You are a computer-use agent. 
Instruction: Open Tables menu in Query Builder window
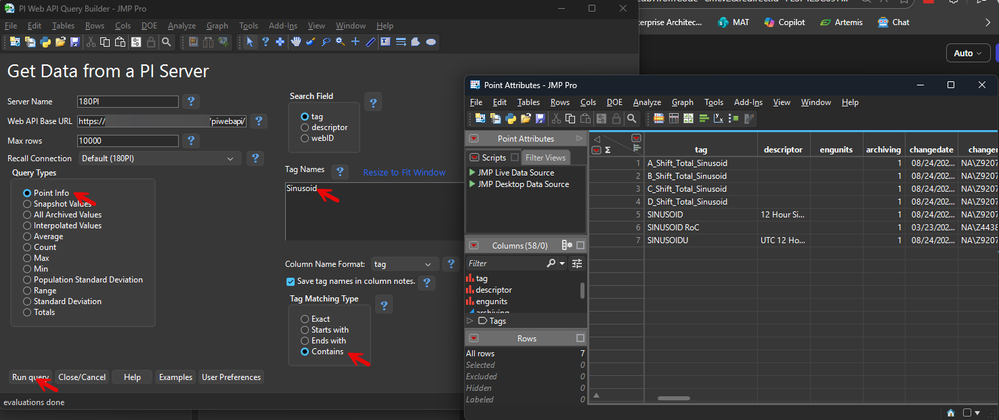point(63,26)
